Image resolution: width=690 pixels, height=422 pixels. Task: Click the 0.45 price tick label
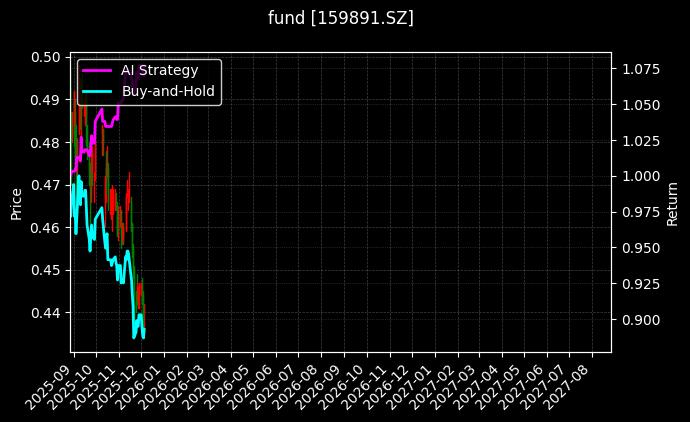pyautogui.click(x=46, y=270)
